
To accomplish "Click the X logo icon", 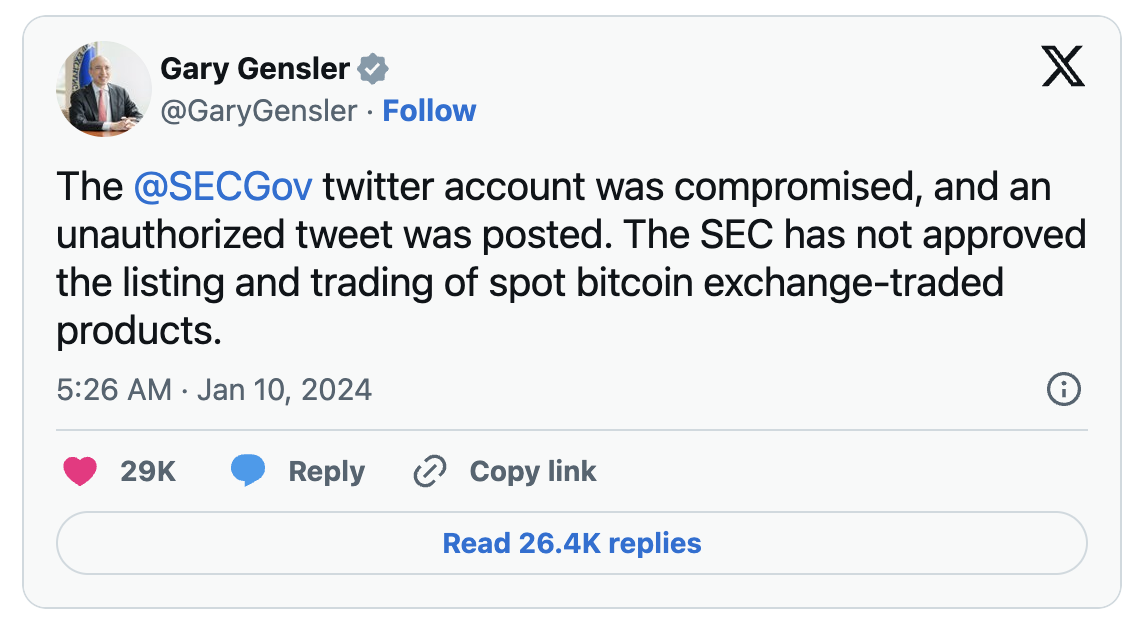I will [1062, 68].
